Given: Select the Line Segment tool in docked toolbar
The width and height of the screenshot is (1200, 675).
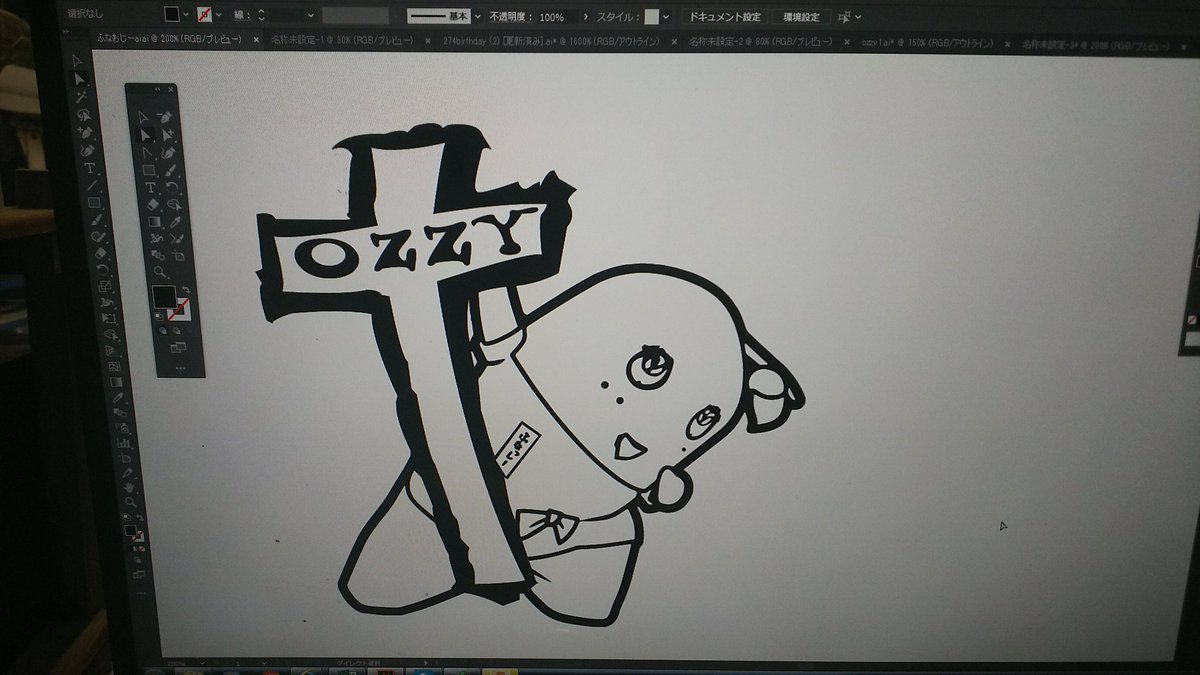Looking at the screenshot, I should (x=91, y=186).
